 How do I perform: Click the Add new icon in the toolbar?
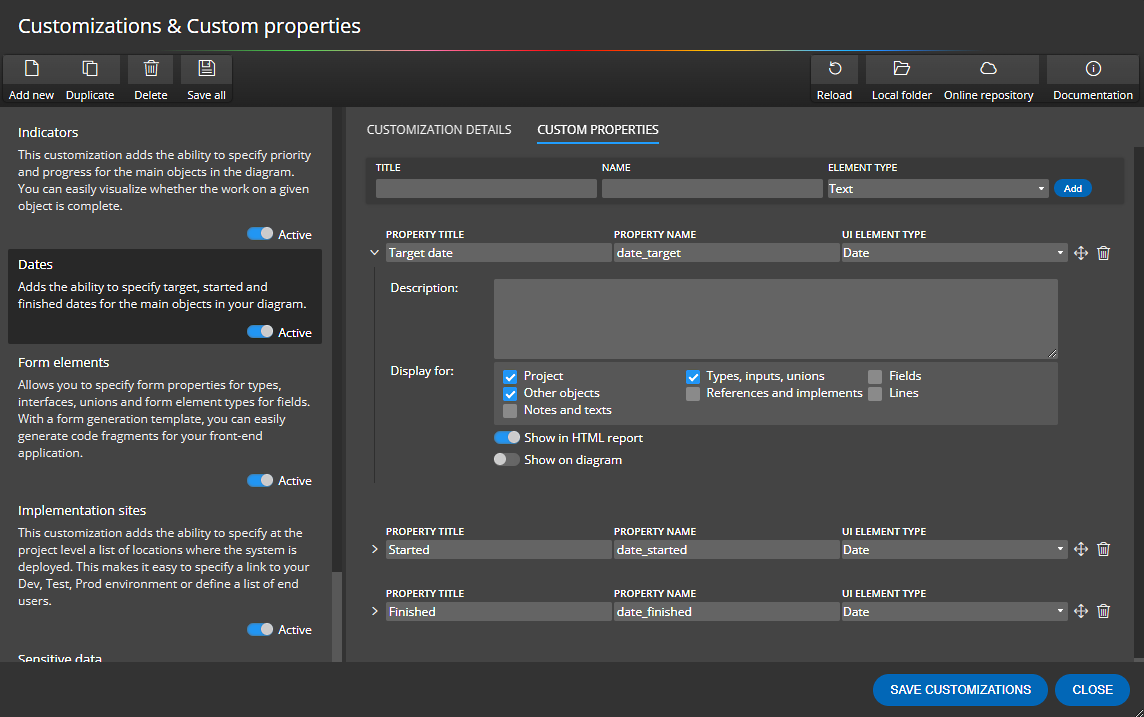[x=30, y=68]
